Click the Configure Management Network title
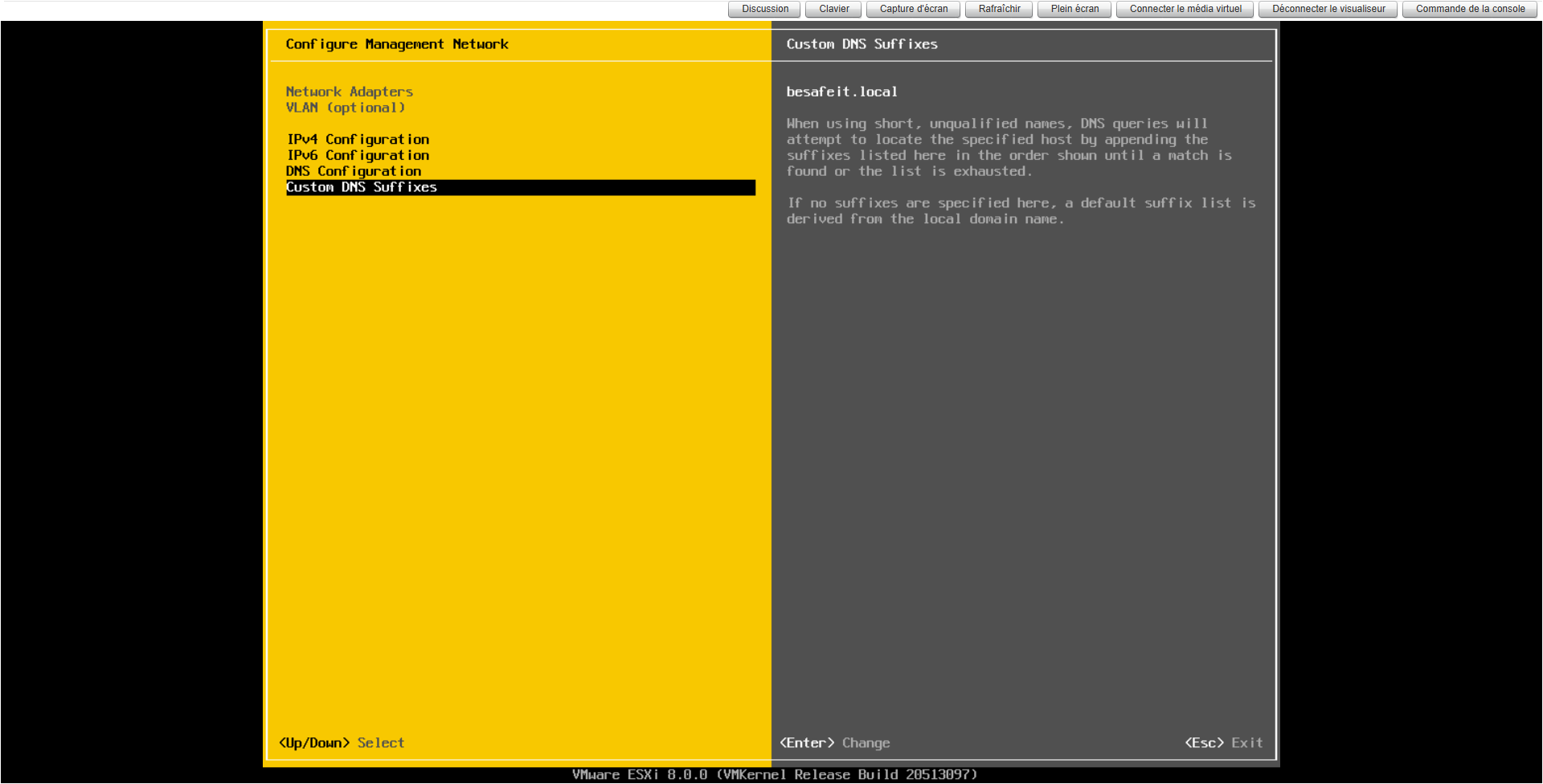The height and width of the screenshot is (784, 1543). point(397,44)
